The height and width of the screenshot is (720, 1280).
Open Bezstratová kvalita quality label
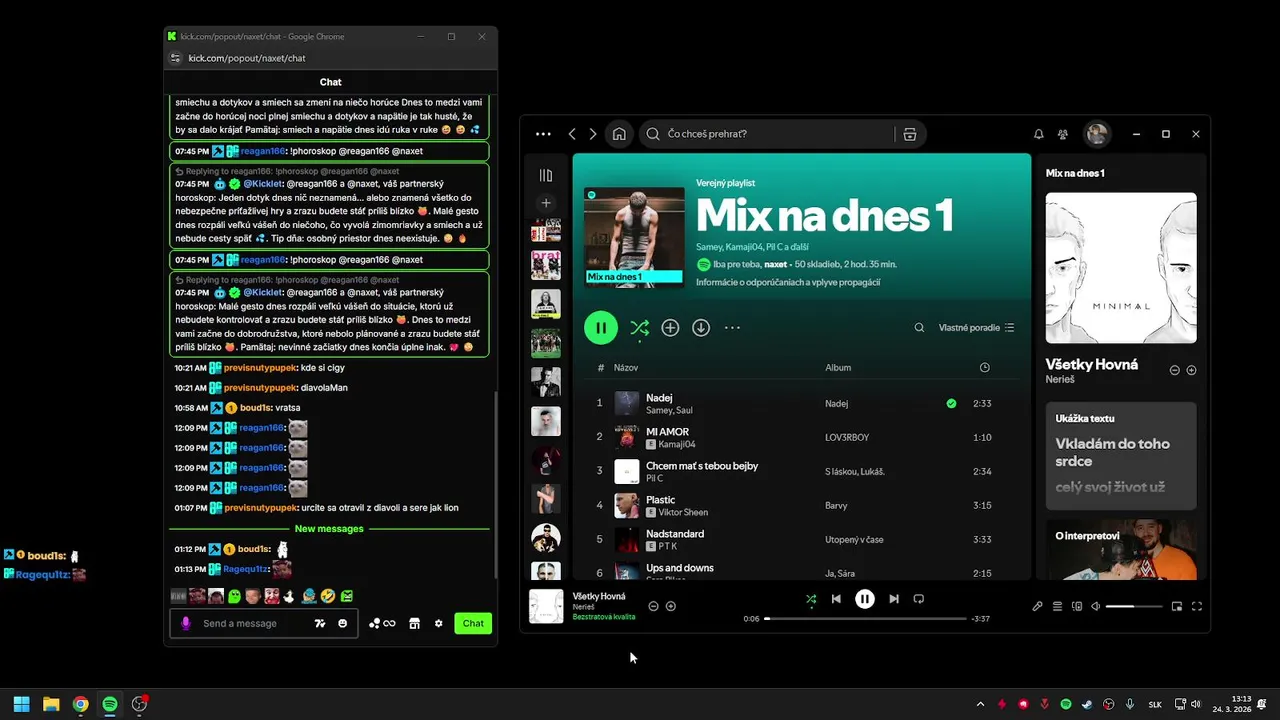604,617
